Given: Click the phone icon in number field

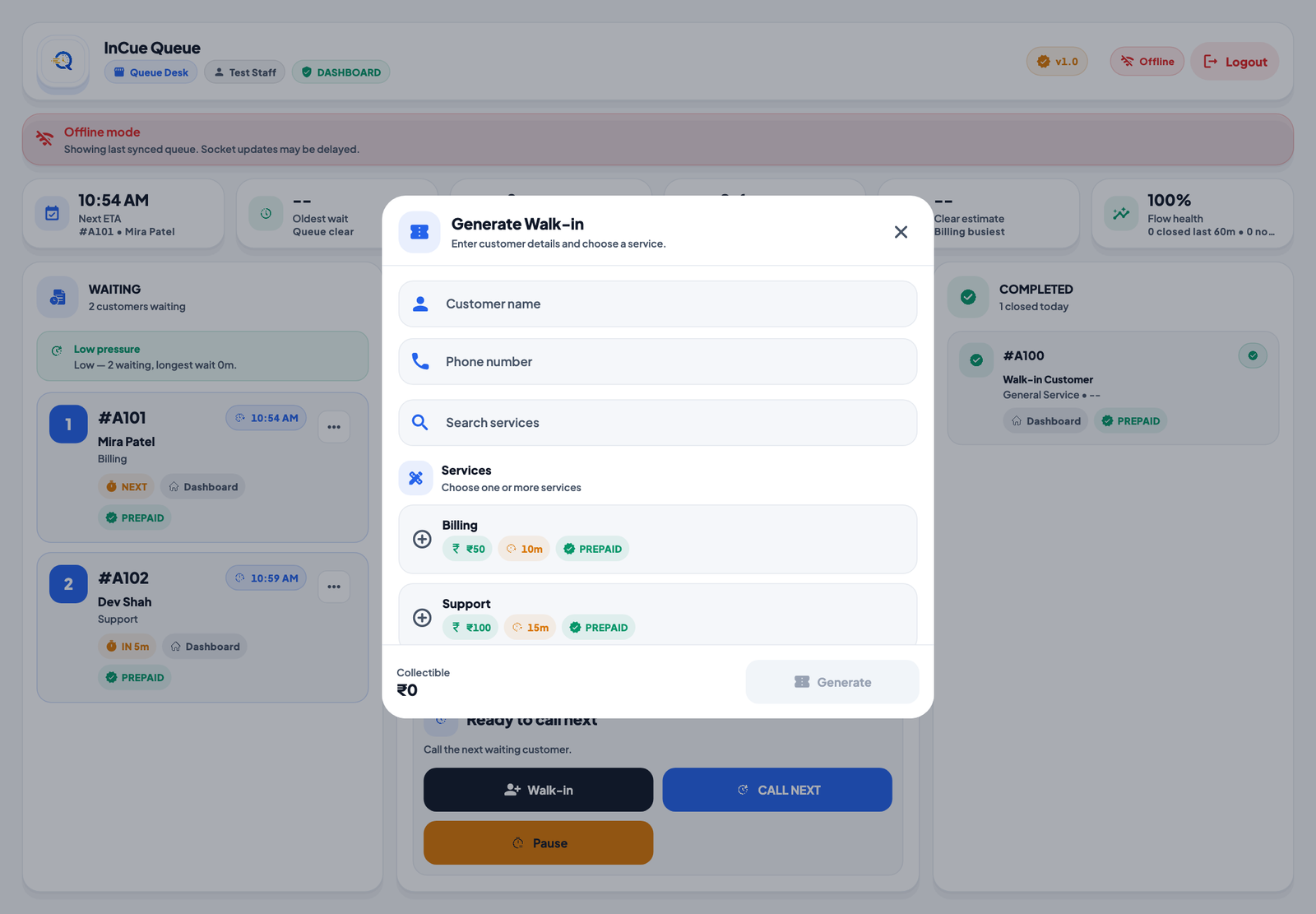Looking at the screenshot, I should pyautogui.click(x=420, y=361).
